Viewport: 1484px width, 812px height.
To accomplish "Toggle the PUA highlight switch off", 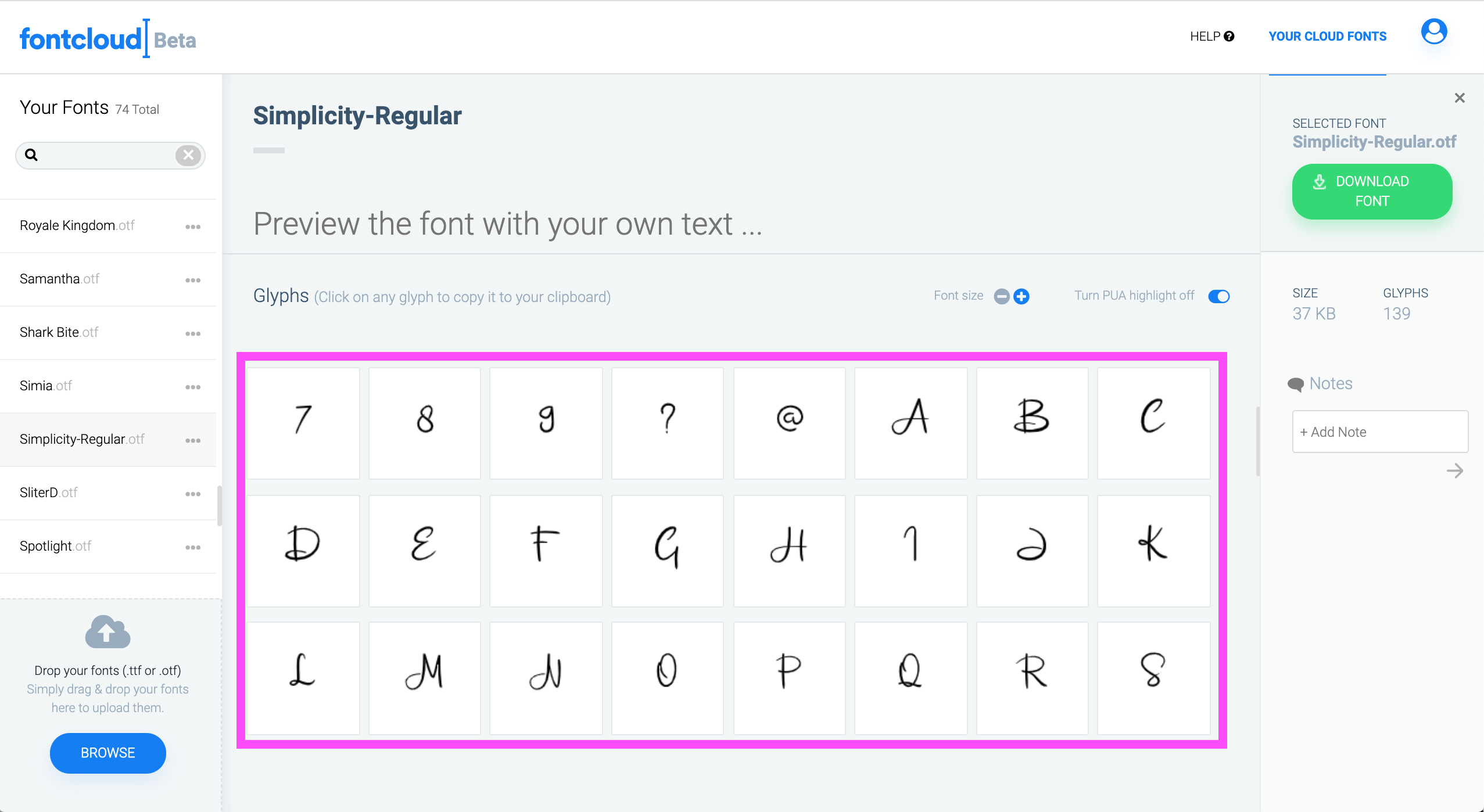I will click(1219, 296).
